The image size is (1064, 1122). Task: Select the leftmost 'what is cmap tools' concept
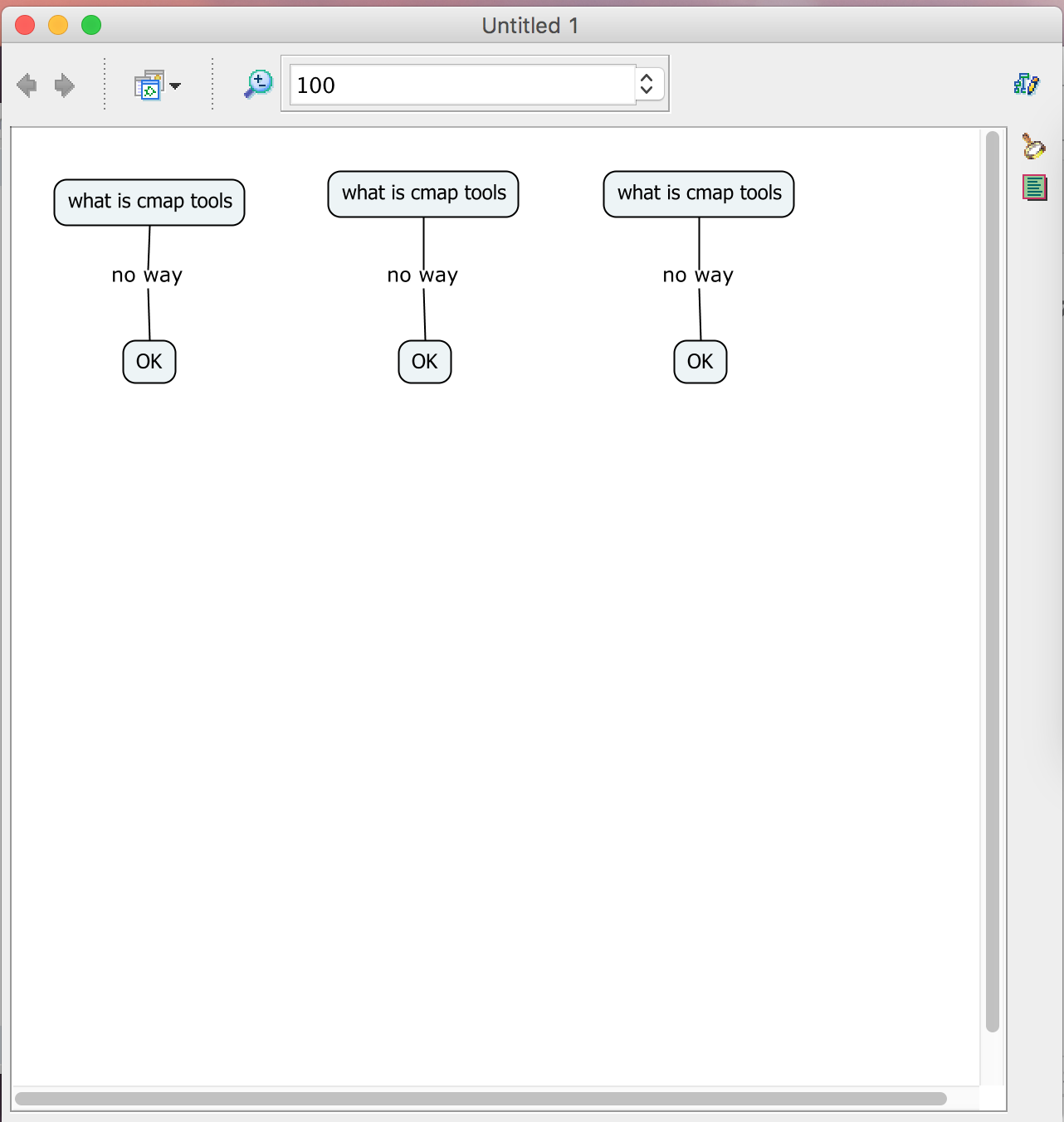click(149, 202)
